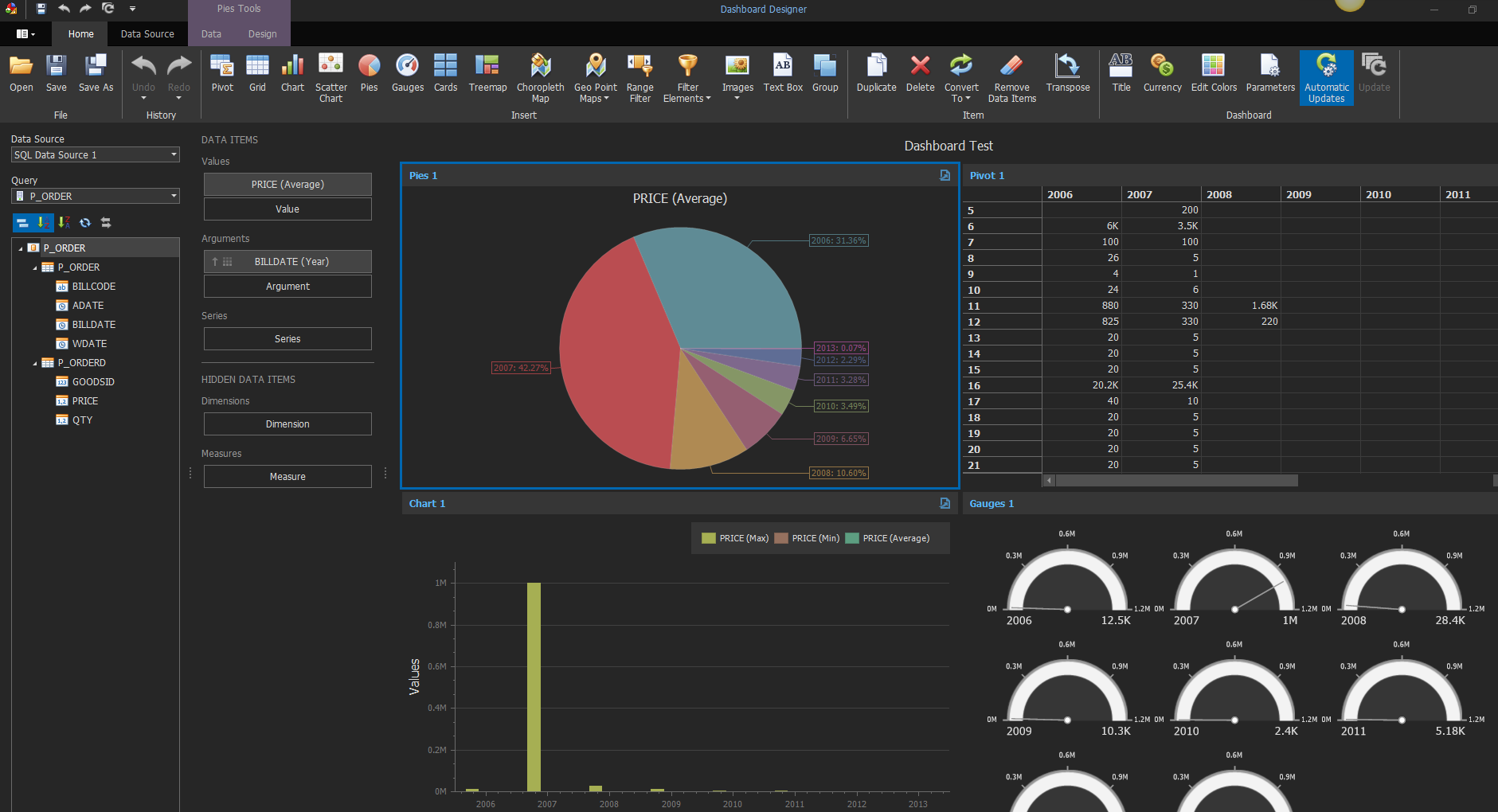Toggle Automatic Updates
1498x812 pixels.
click(x=1326, y=78)
